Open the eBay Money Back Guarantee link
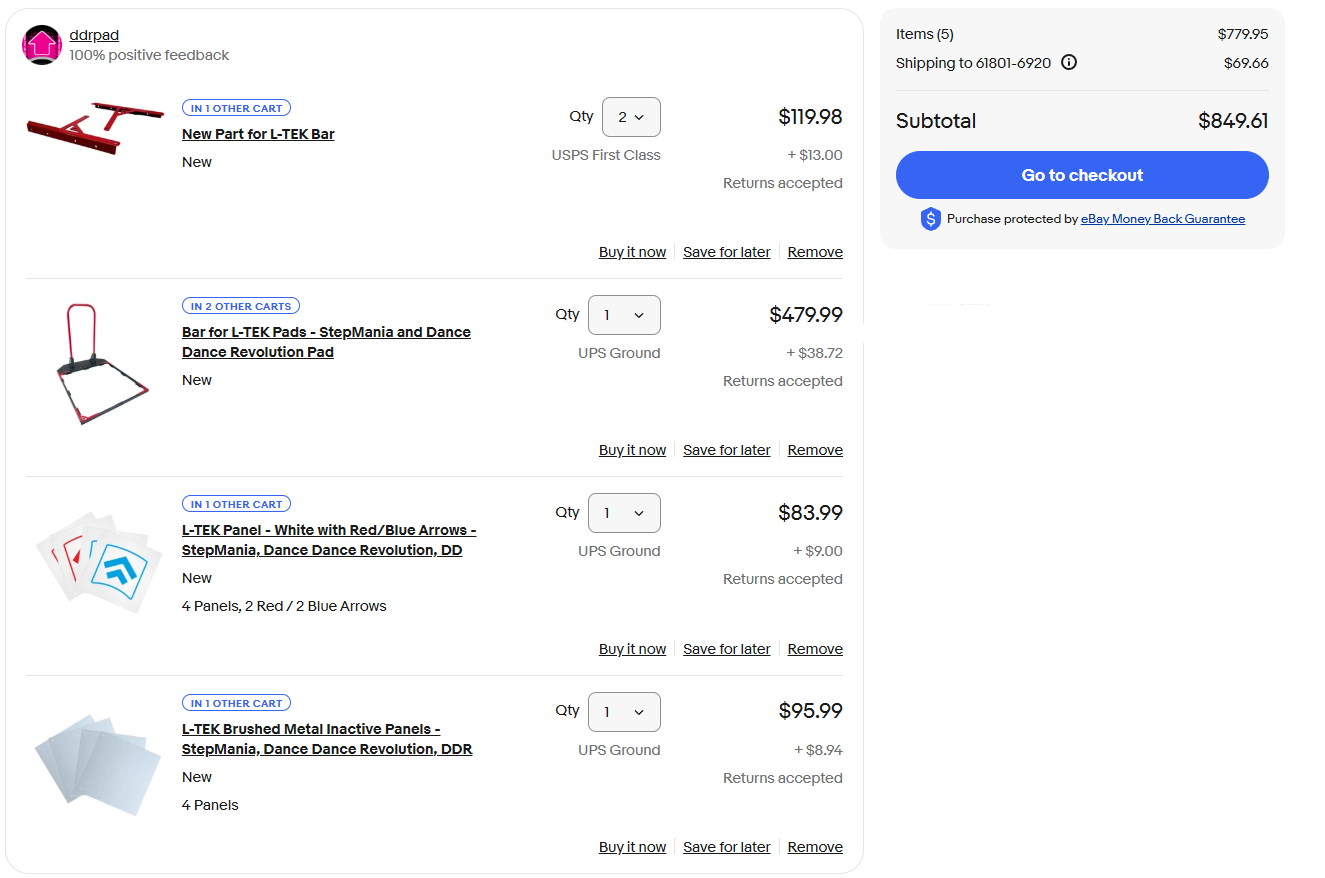The height and width of the screenshot is (878, 1325). 1162,219
